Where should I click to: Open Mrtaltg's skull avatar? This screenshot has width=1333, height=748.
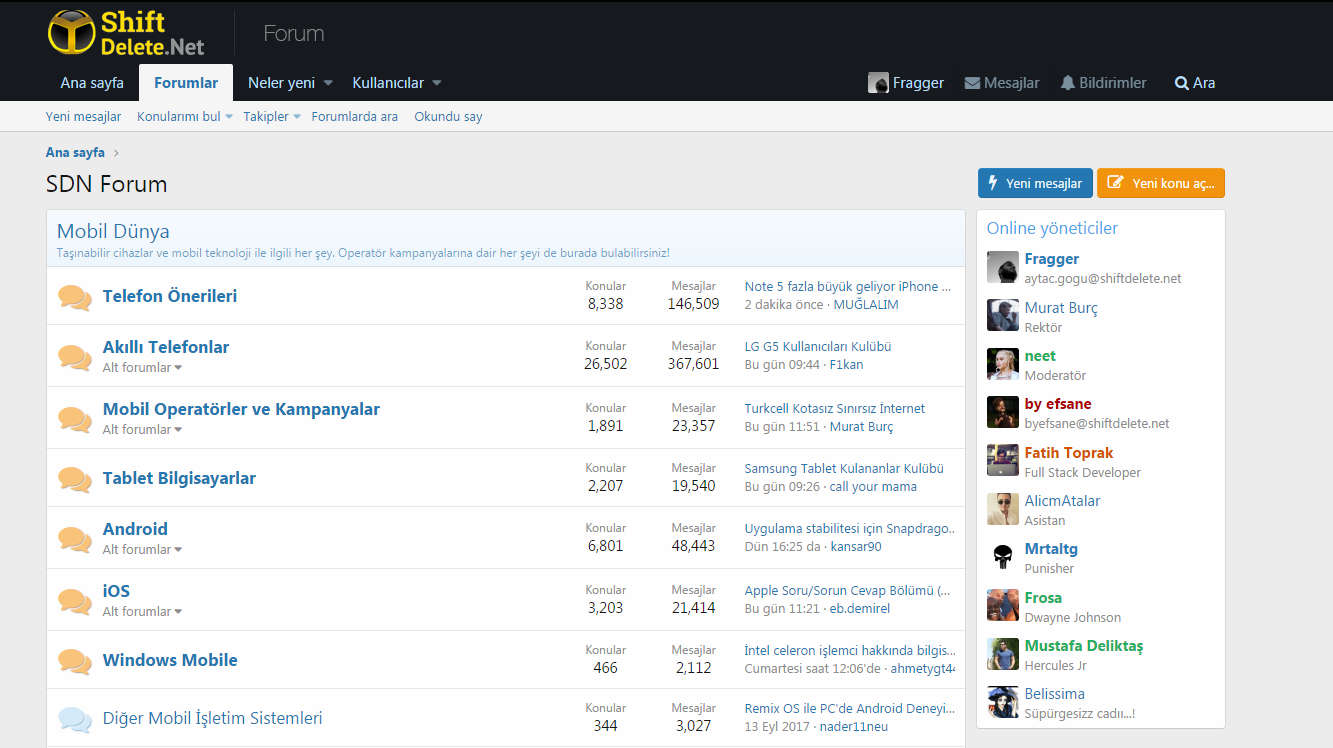[x=1003, y=557]
